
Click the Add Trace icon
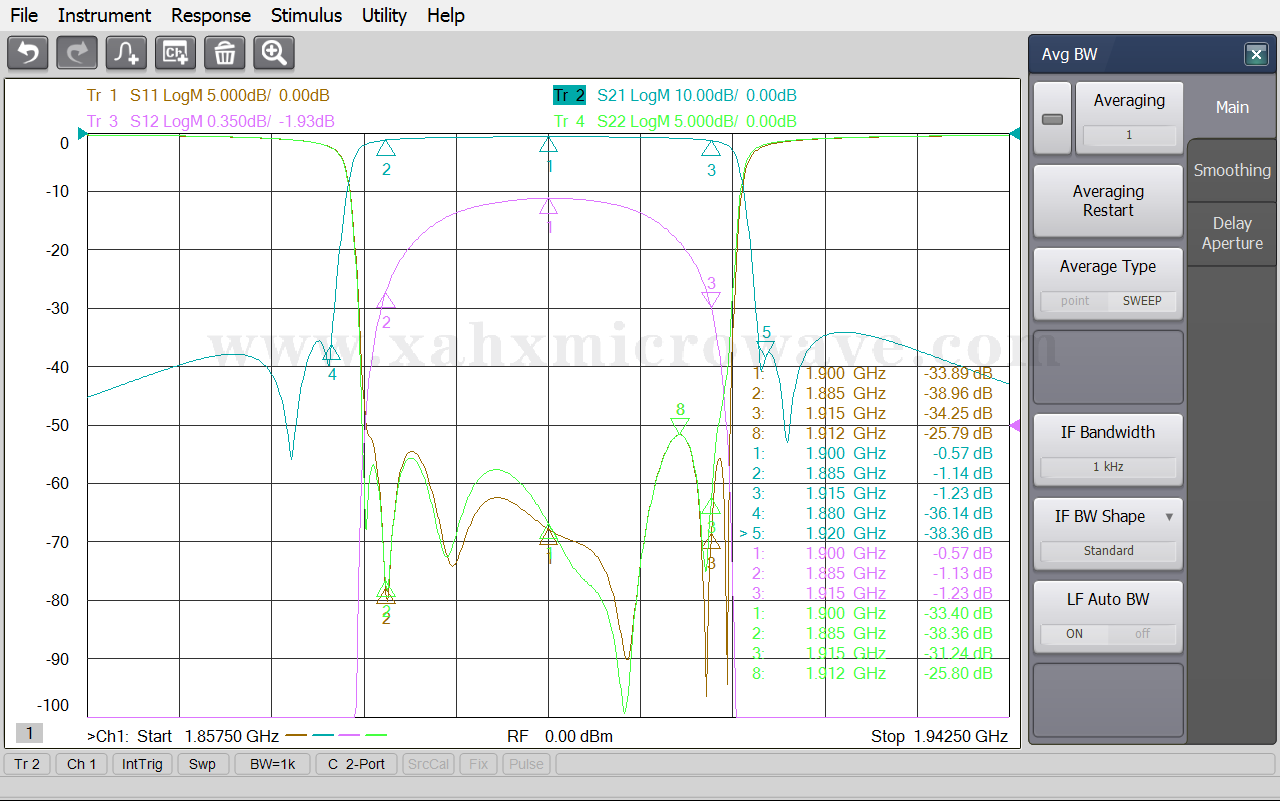[126, 53]
